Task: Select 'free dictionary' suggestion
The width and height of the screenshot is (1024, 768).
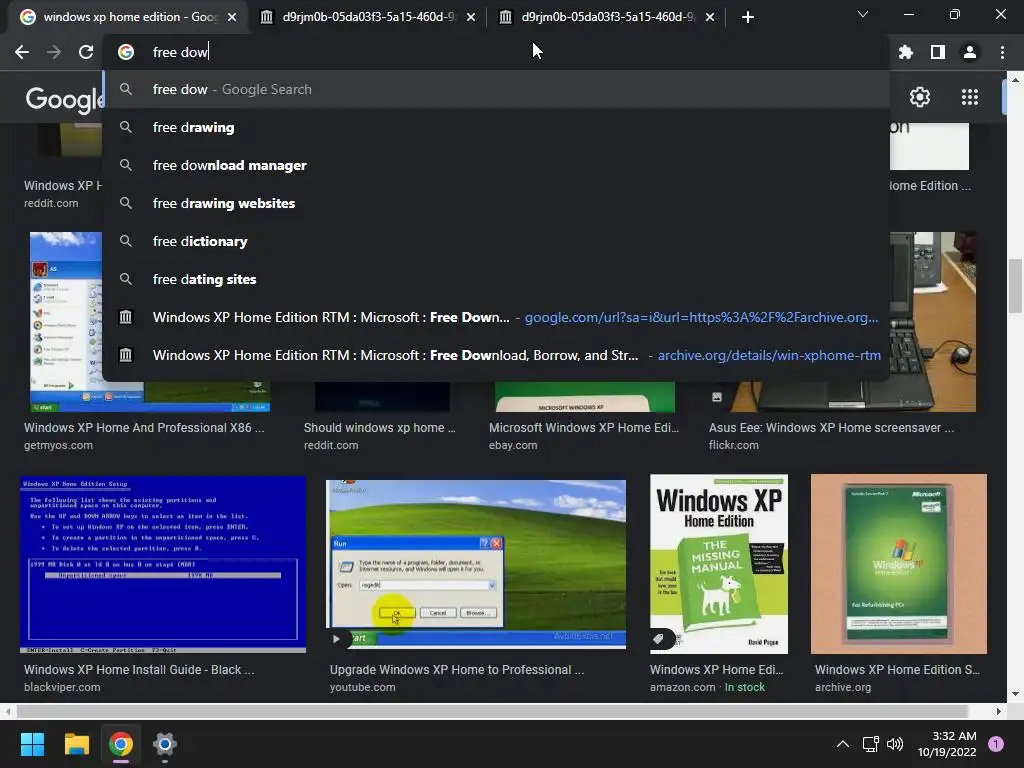Action: [x=496, y=241]
